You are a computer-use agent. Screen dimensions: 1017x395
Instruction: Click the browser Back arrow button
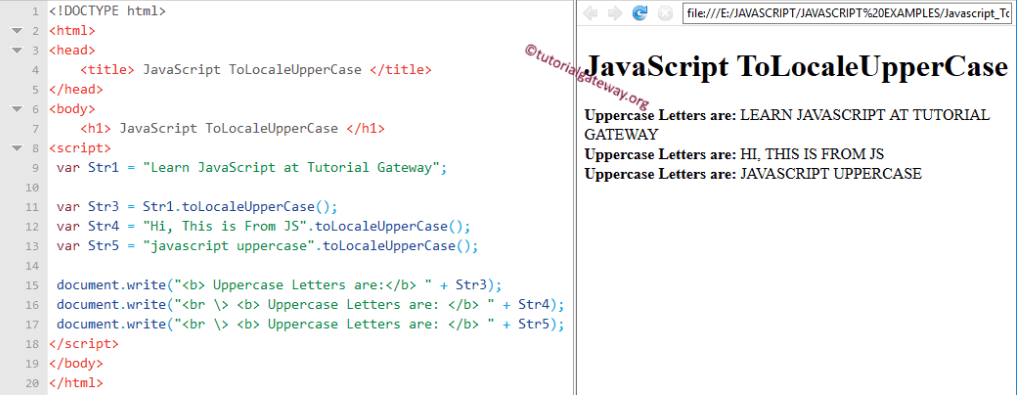(x=590, y=13)
